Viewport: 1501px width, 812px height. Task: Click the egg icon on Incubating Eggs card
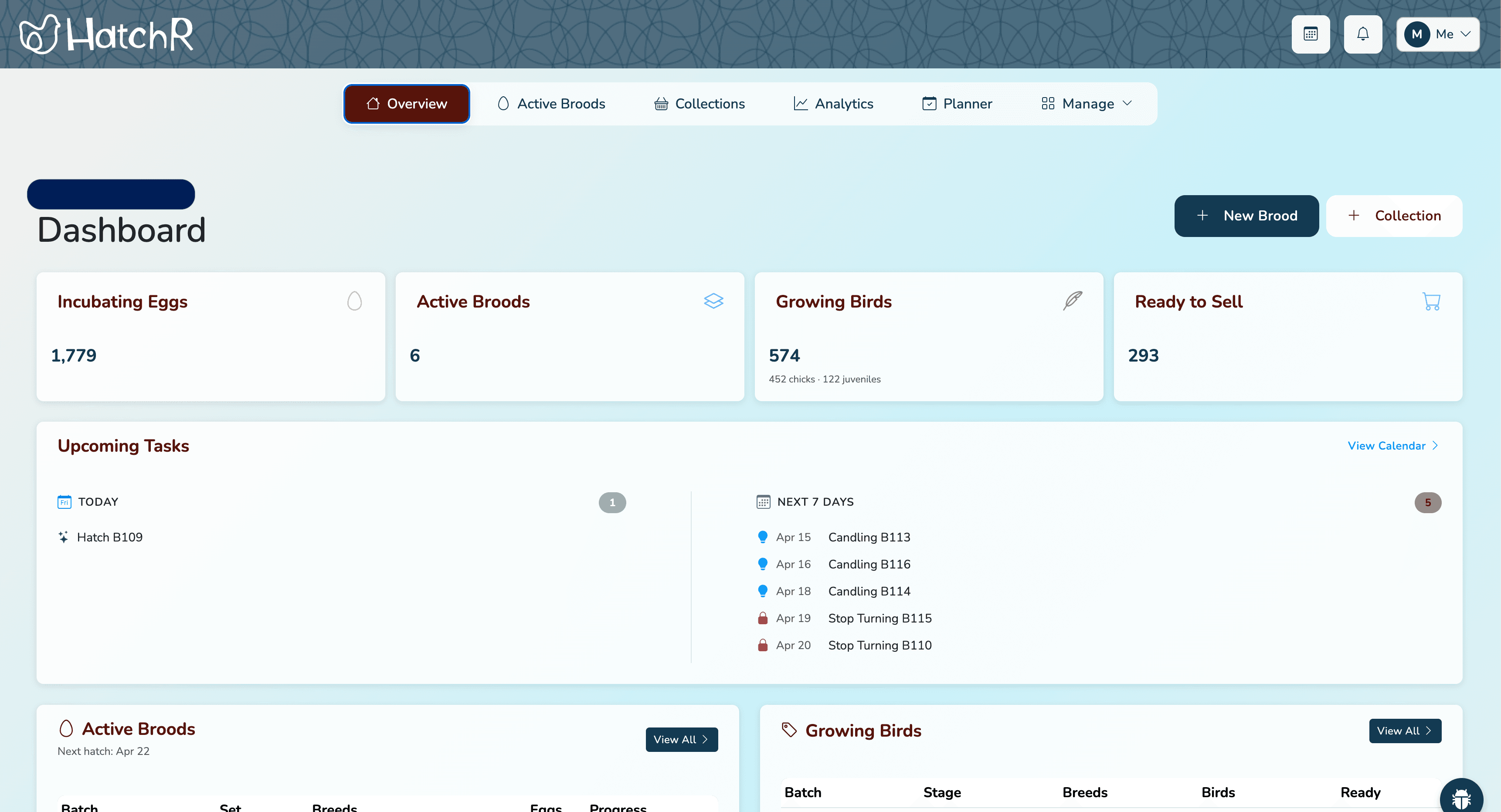click(355, 301)
